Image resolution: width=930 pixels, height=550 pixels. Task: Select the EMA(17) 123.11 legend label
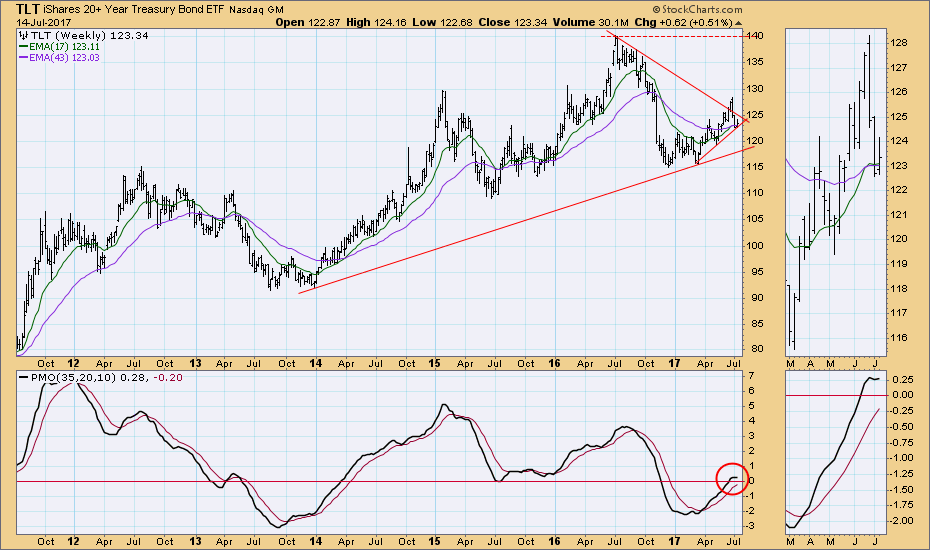tap(68, 46)
